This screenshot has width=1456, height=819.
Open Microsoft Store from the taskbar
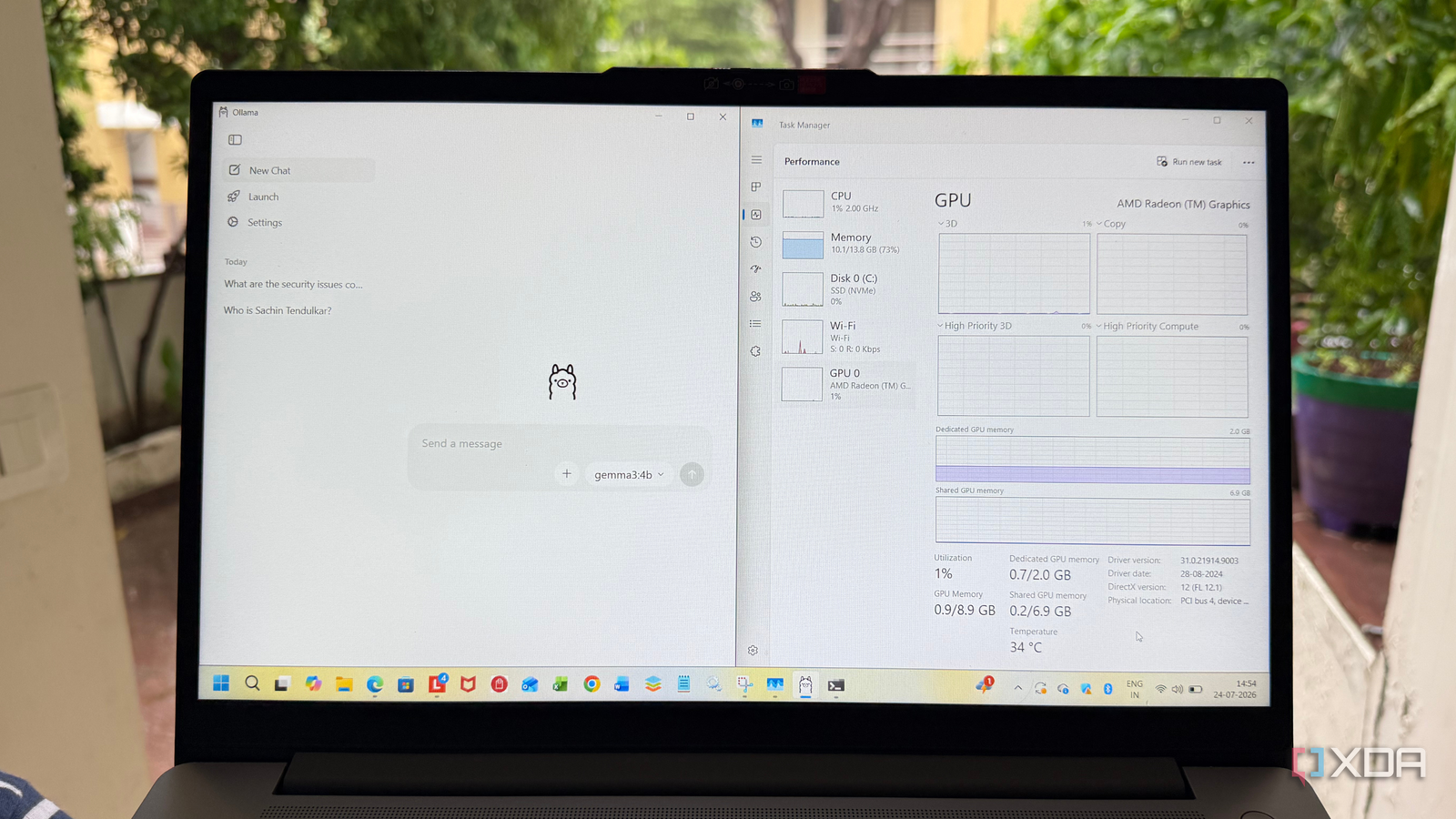(406, 684)
